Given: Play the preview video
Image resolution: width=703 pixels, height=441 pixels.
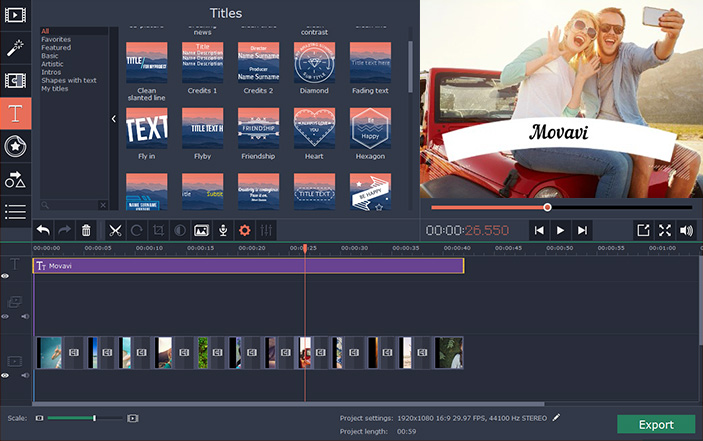Looking at the screenshot, I should (560, 230).
